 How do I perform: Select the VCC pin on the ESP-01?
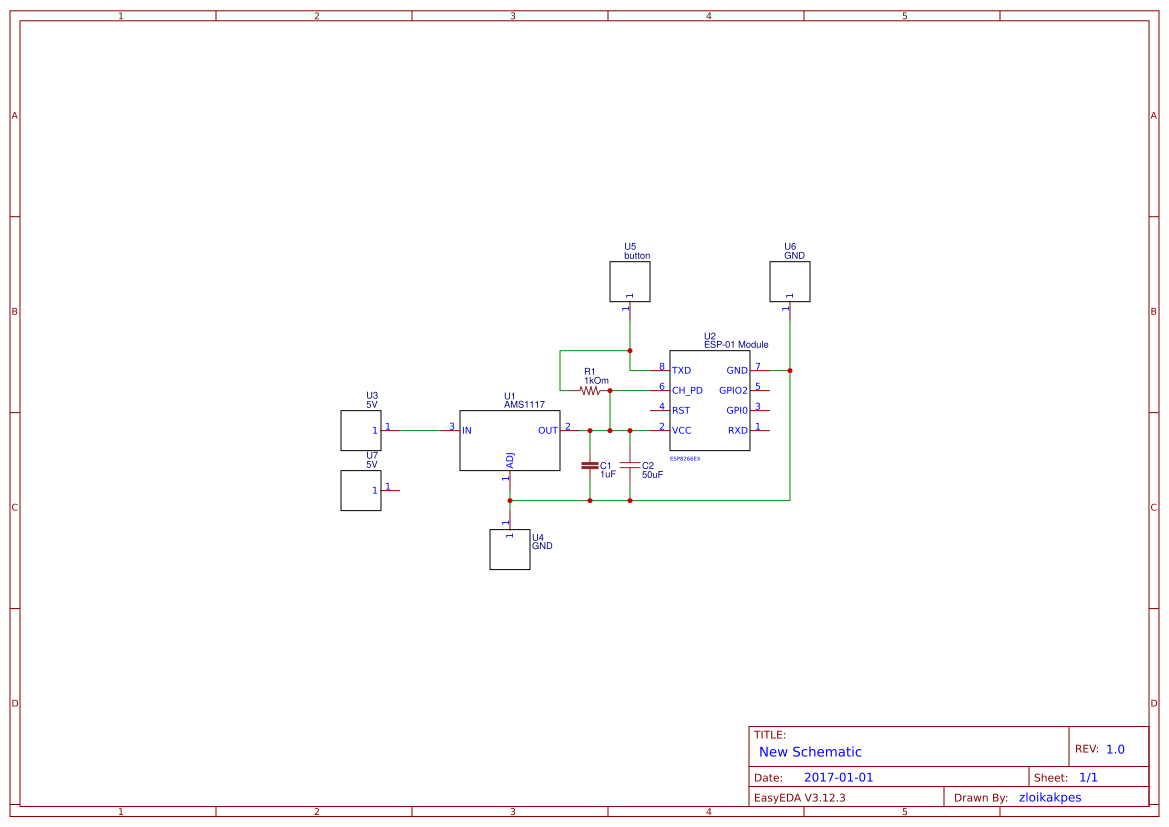tap(680, 430)
